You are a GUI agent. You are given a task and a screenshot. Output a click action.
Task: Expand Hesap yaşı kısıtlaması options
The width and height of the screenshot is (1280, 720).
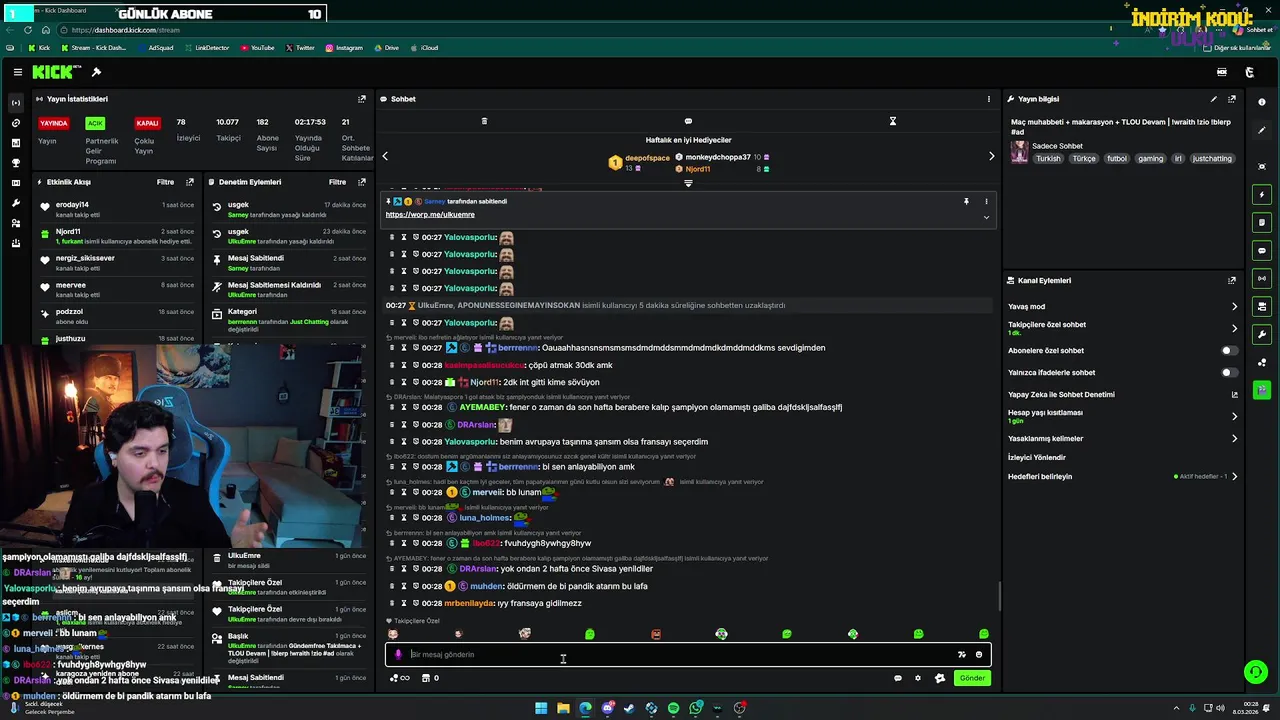coord(1234,416)
